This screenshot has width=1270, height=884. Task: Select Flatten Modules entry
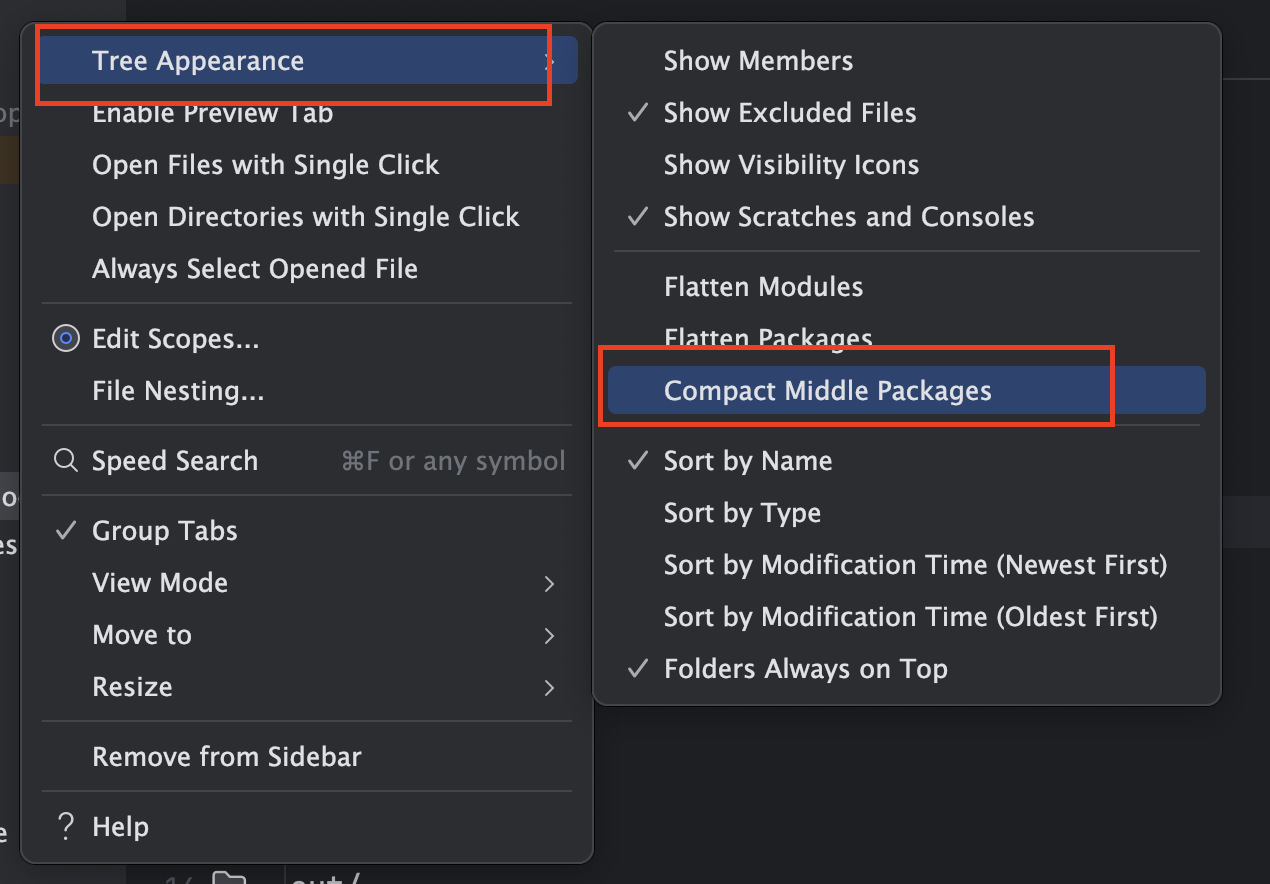pos(763,287)
